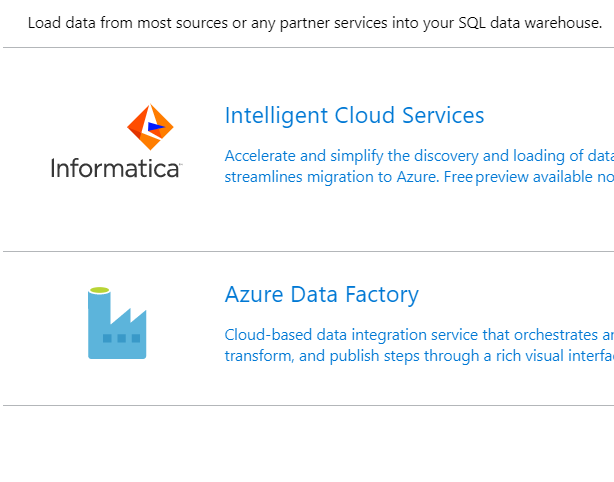Click the 'Load data from most sources' header text
Screen dimensions: 614x482
coord(128,23)
